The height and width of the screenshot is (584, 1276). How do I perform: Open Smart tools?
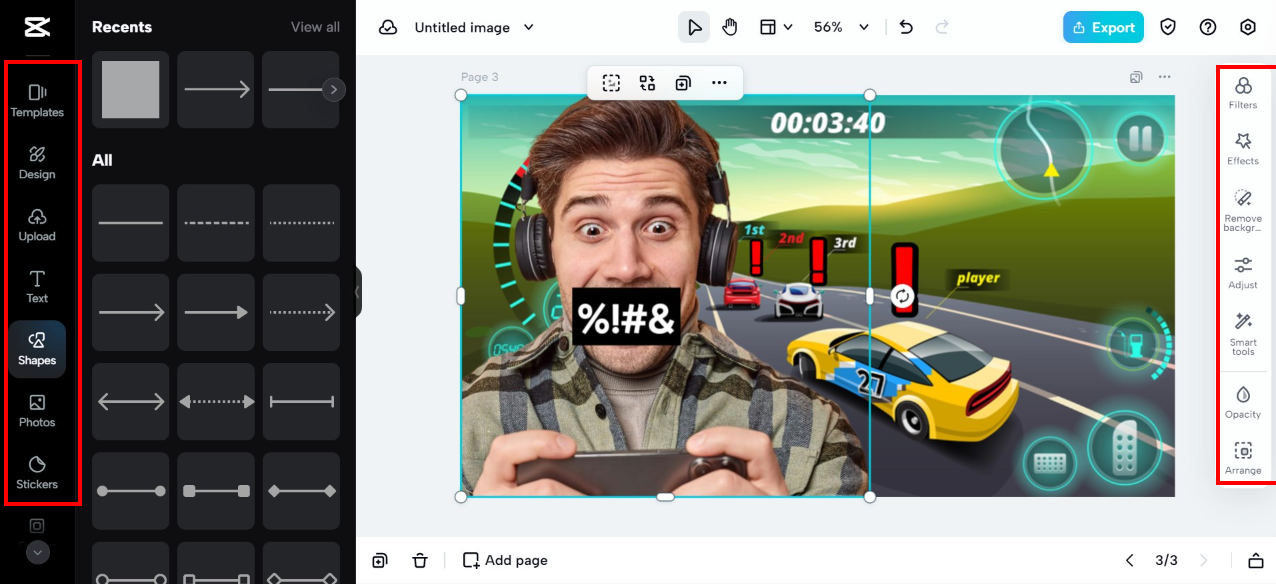(x=1243, y=334)
